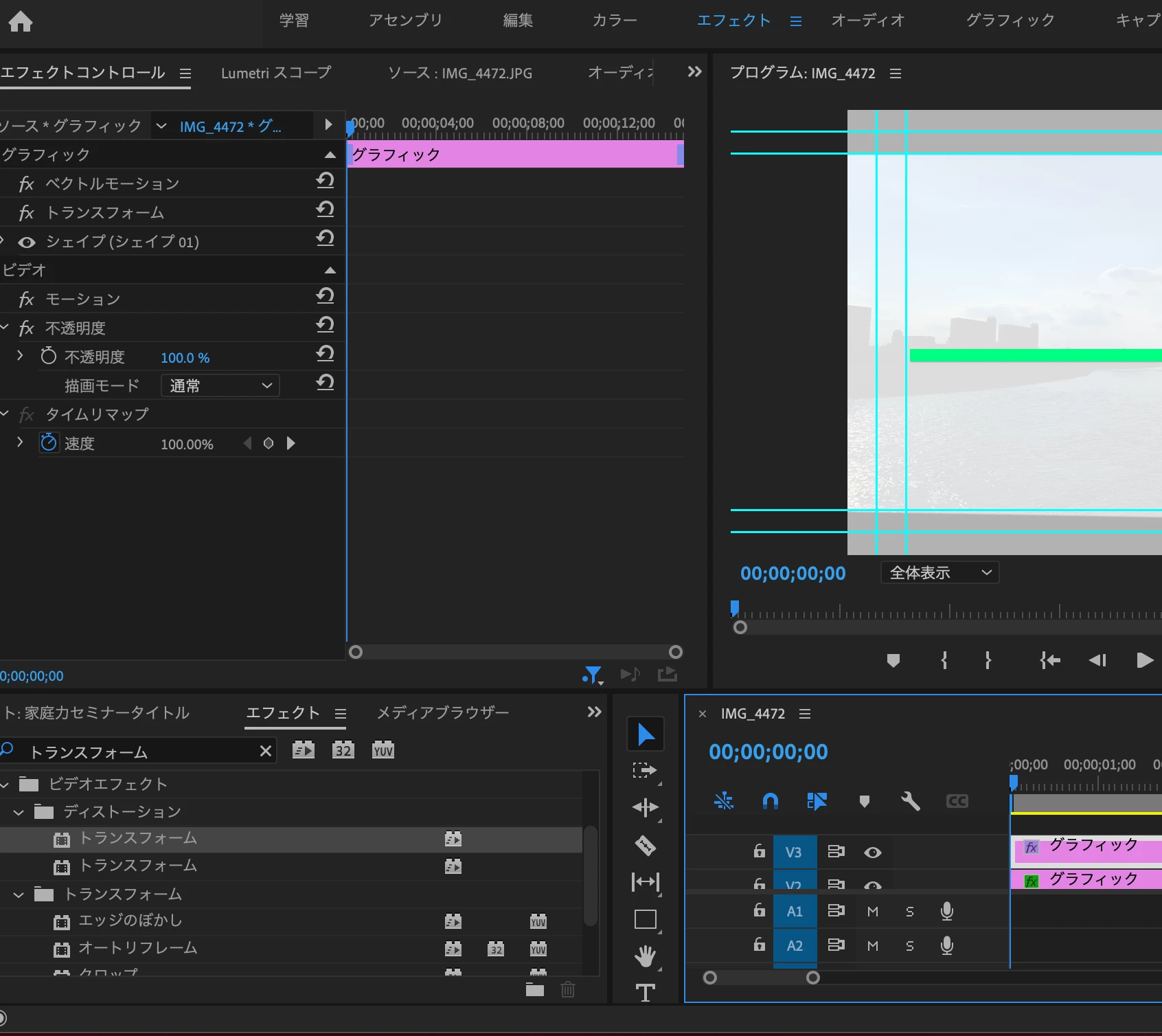The height and width of the screenshot is (1036, 1162).
Task: Go to the Home screen icon
Action: click(x=21, y=22)
